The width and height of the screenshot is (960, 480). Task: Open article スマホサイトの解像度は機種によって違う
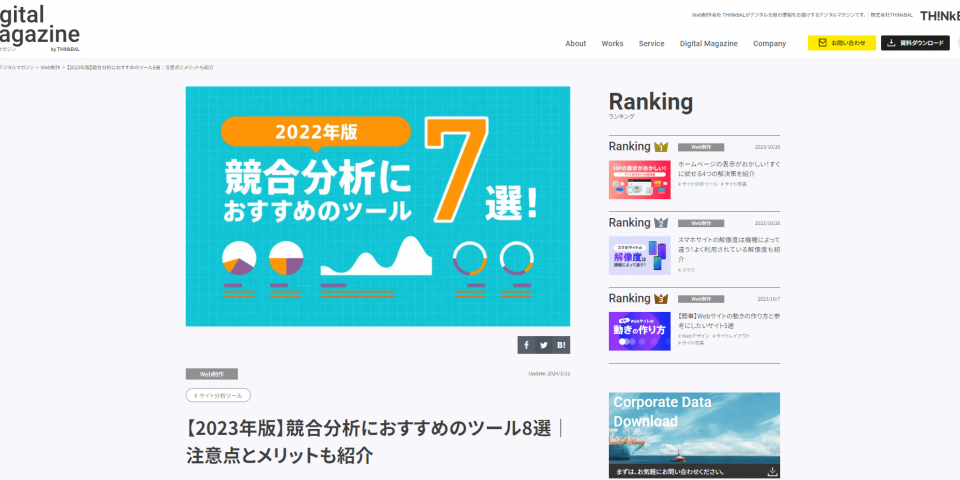[729, 249]
